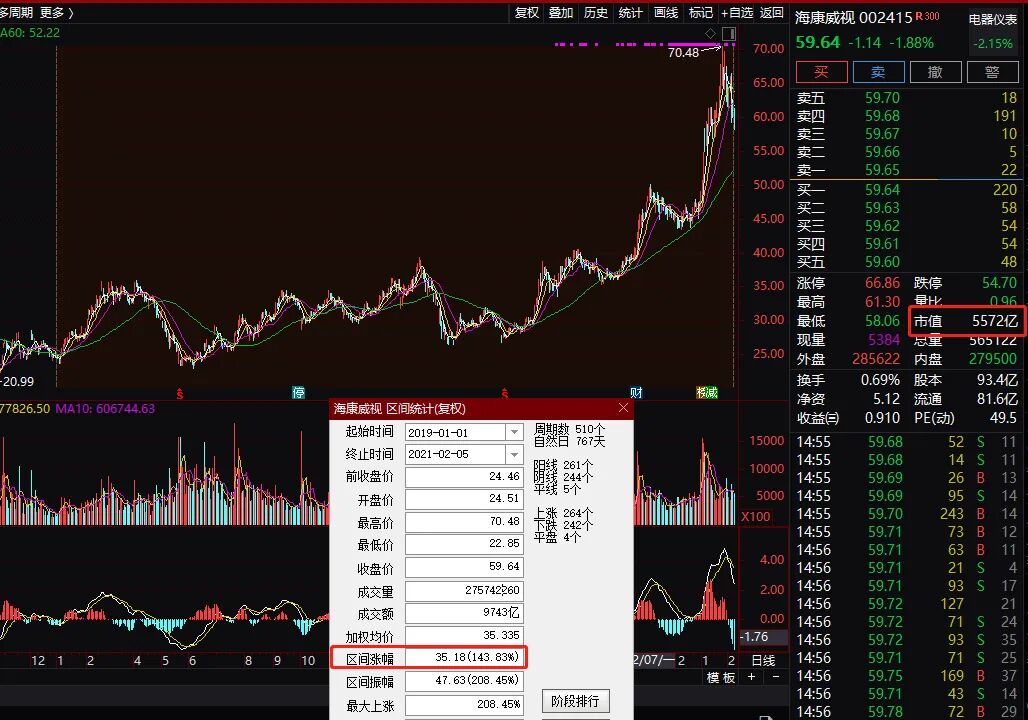Click the 阶段排行 button
Screen dimensions: 1028x720
(575, 701)
